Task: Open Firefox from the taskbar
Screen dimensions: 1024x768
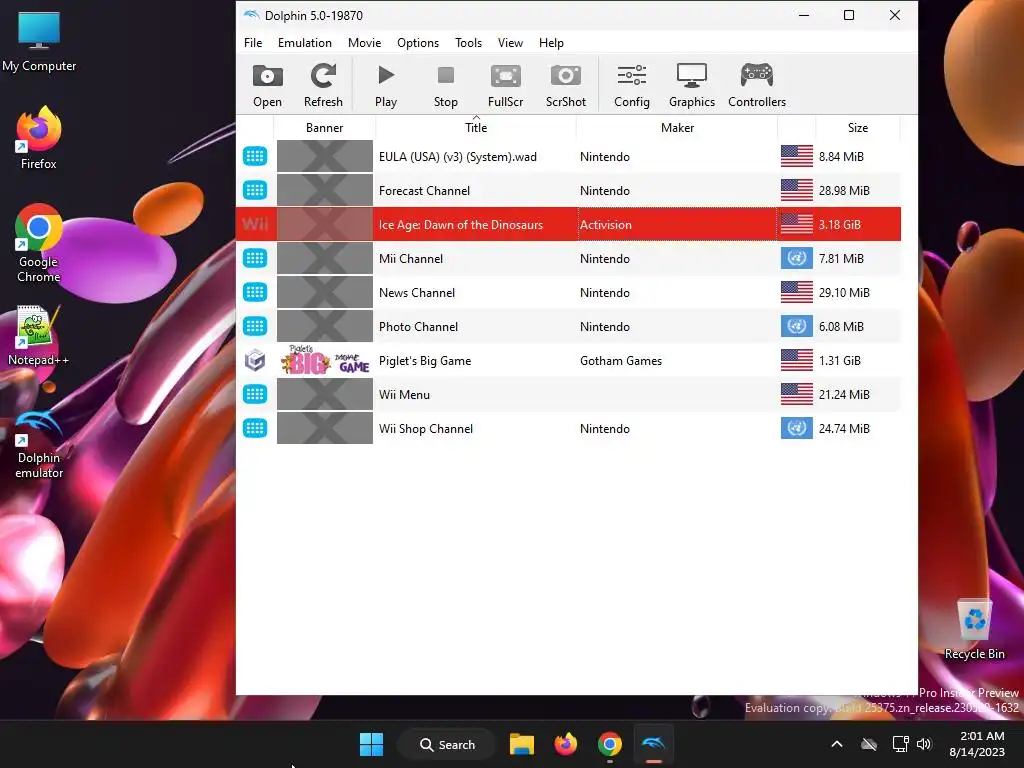Action: tap(566, 744)
